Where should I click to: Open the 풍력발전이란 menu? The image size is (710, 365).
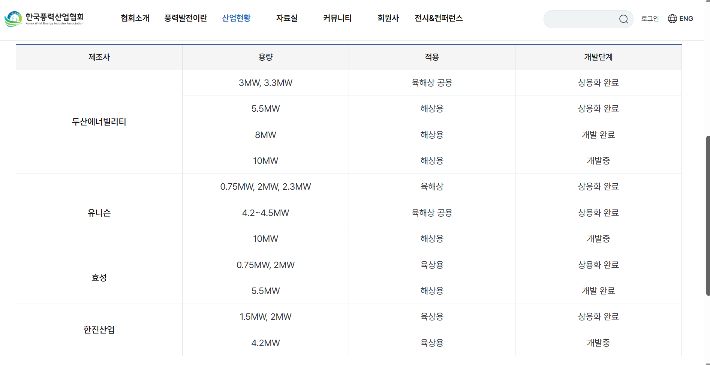[x=186, y=19]
